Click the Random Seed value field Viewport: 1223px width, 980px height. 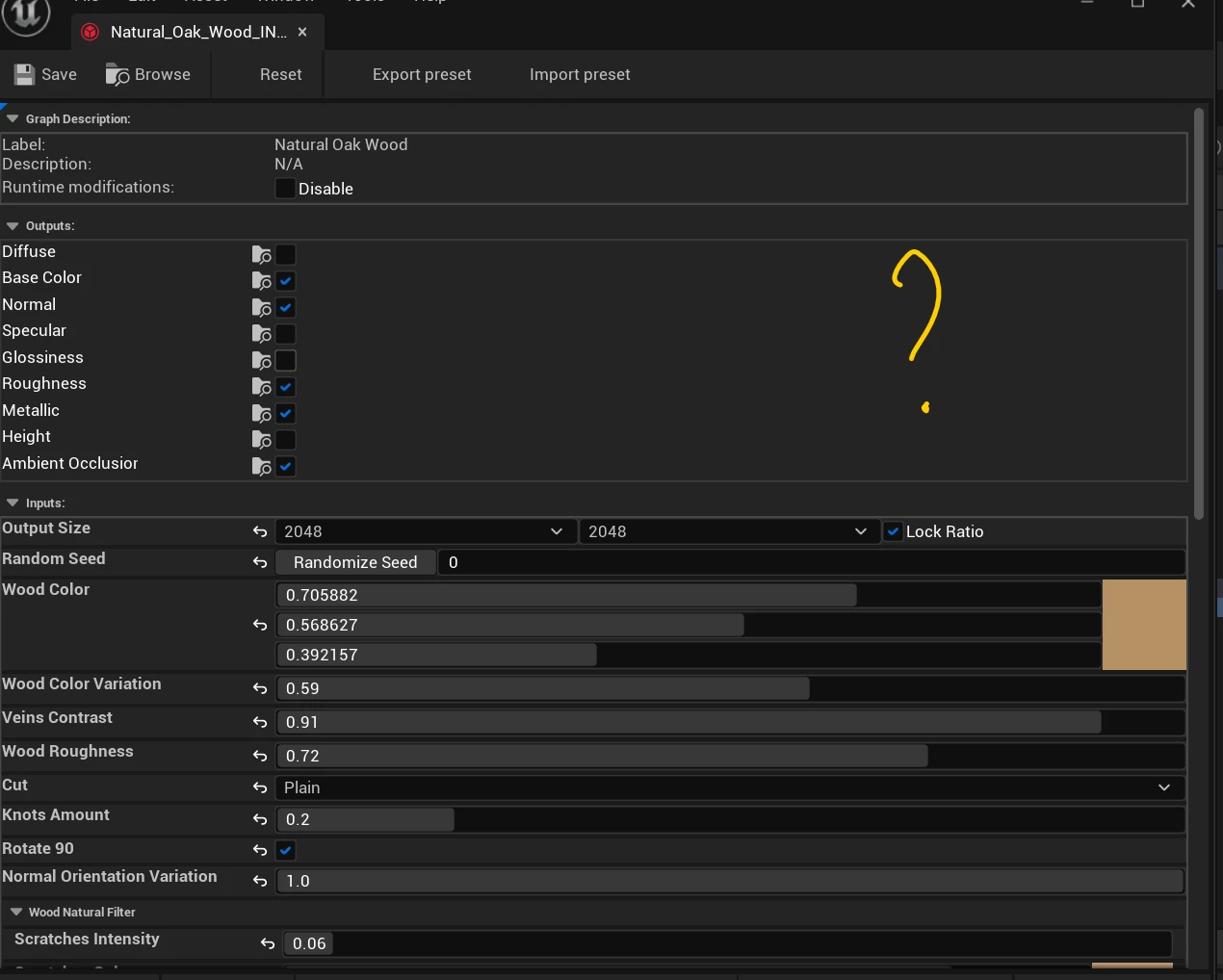point(812,562)
